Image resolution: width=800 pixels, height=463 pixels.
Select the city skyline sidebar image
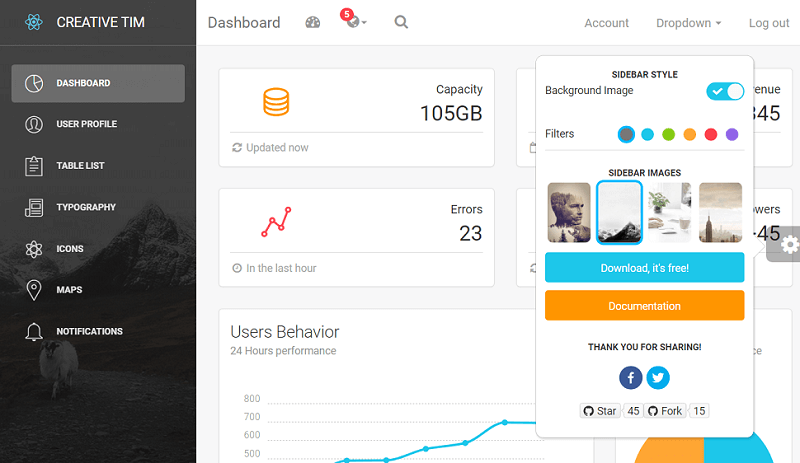click(x=720, y=212)
